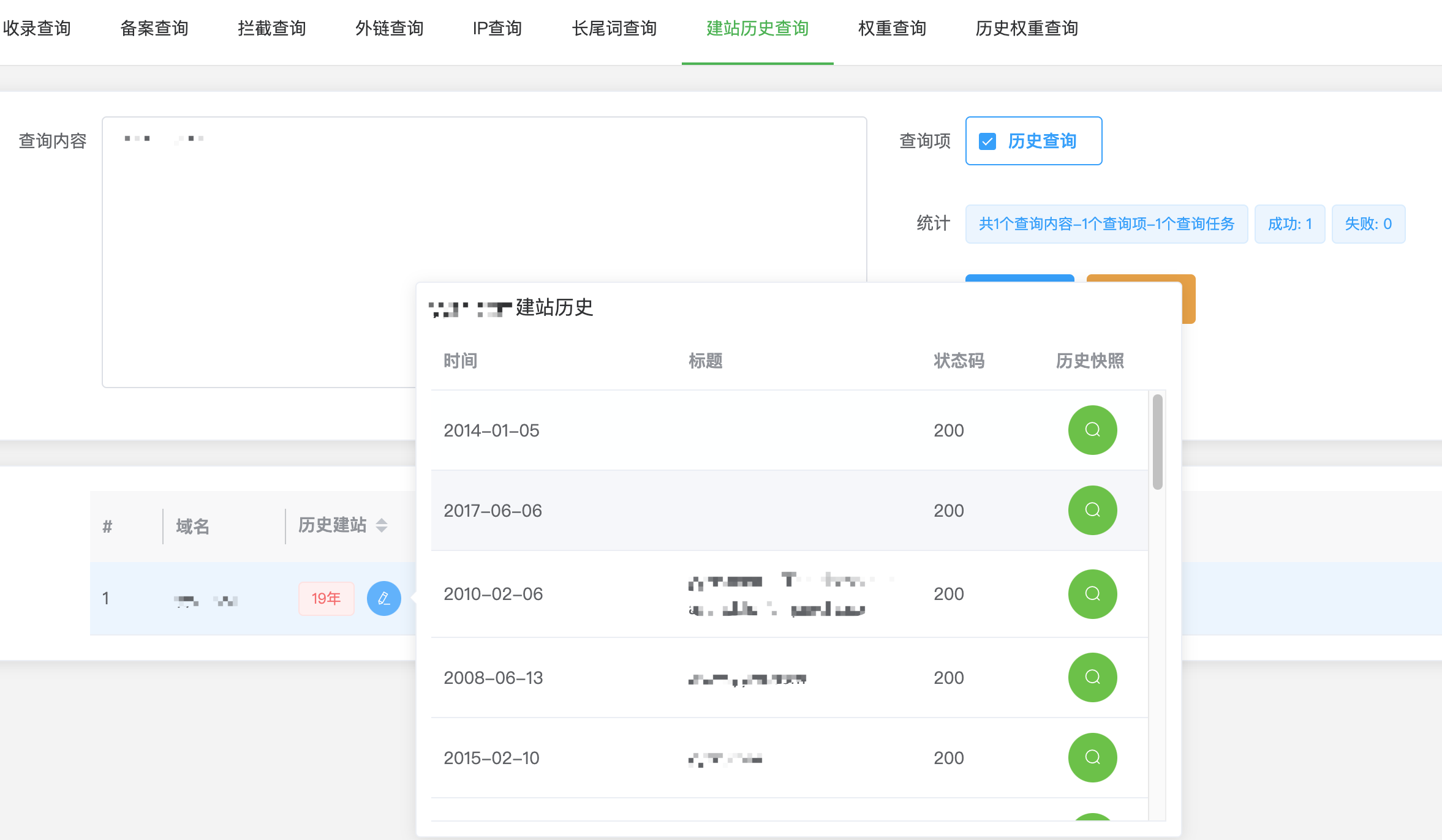
Task: Sort by the 历史建站 column arrows
Action: pyautogui.click(x=382, y=525)
